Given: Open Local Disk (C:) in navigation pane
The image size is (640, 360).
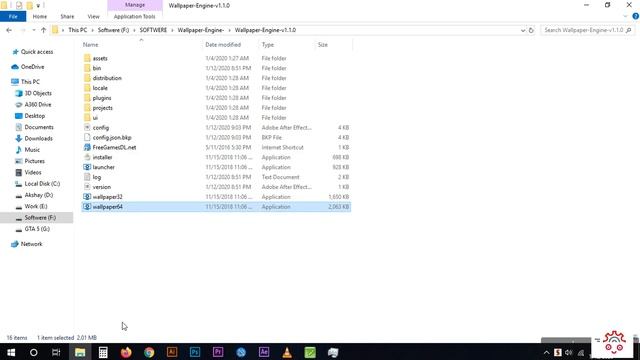Looking at the screenshot, I should [x=42, y=184].
